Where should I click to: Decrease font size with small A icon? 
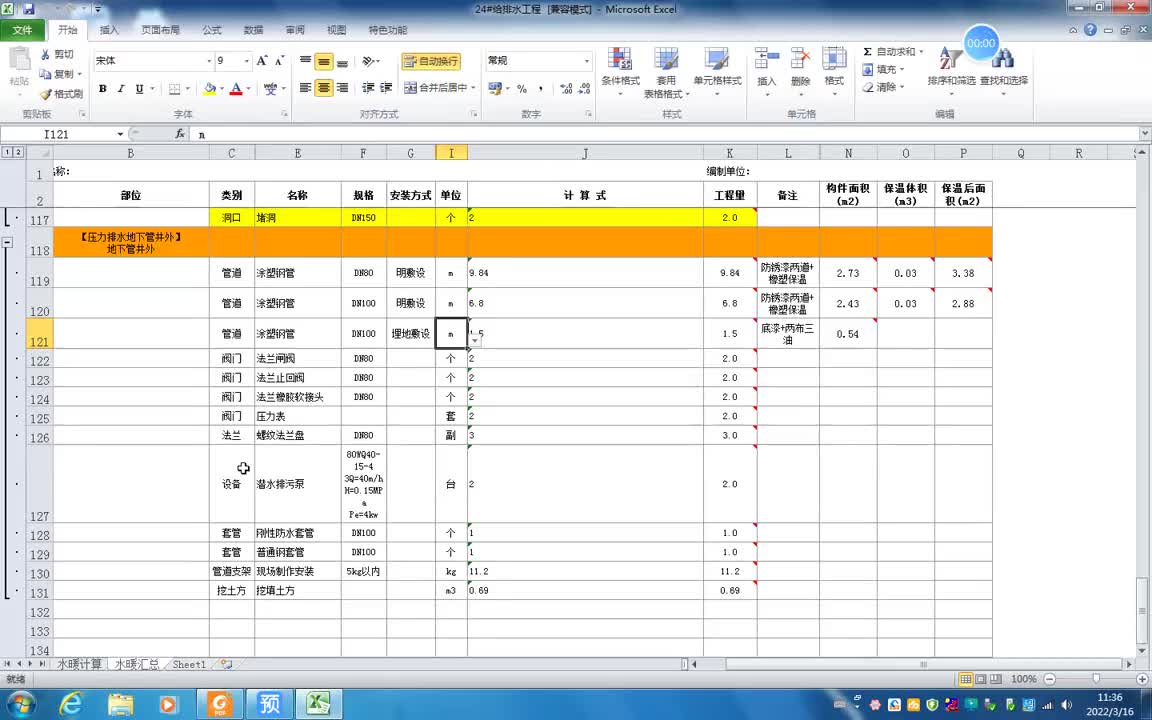coord(280,61)
